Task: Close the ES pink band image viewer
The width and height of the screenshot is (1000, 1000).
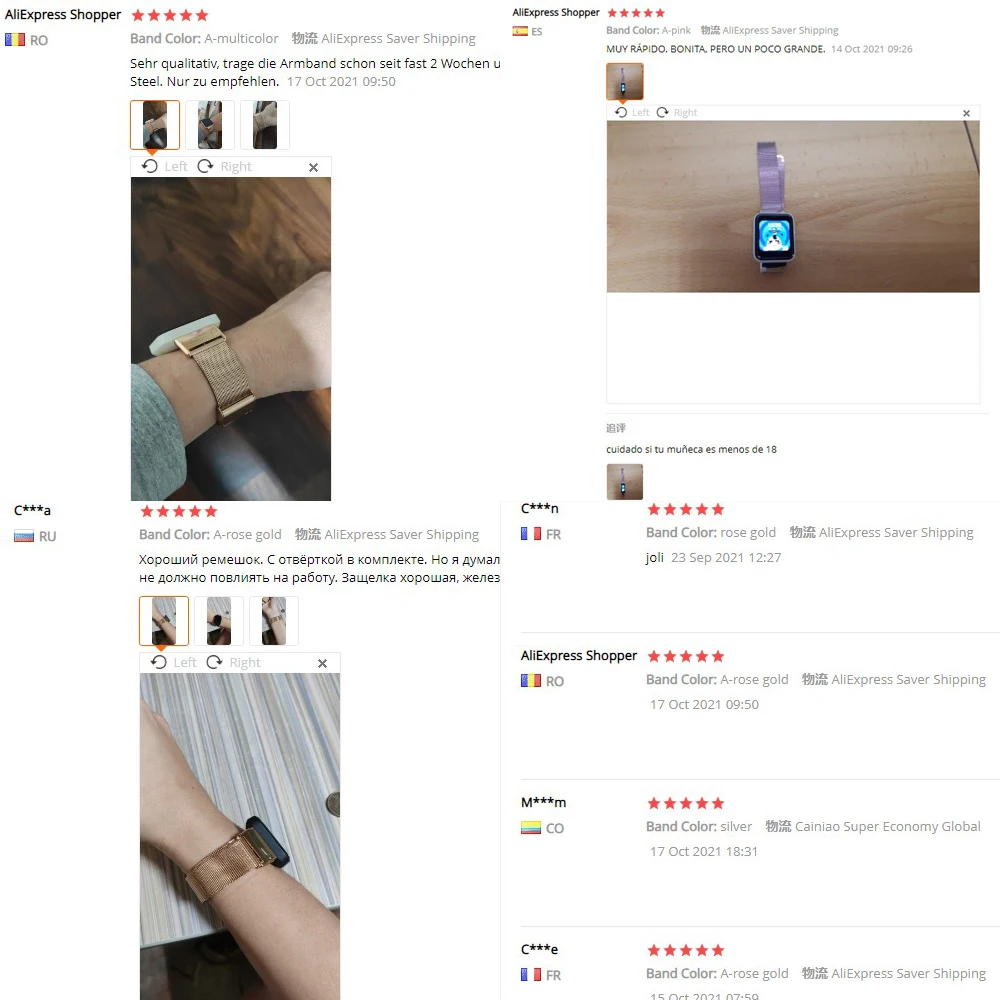Action: tap(966, 113)
